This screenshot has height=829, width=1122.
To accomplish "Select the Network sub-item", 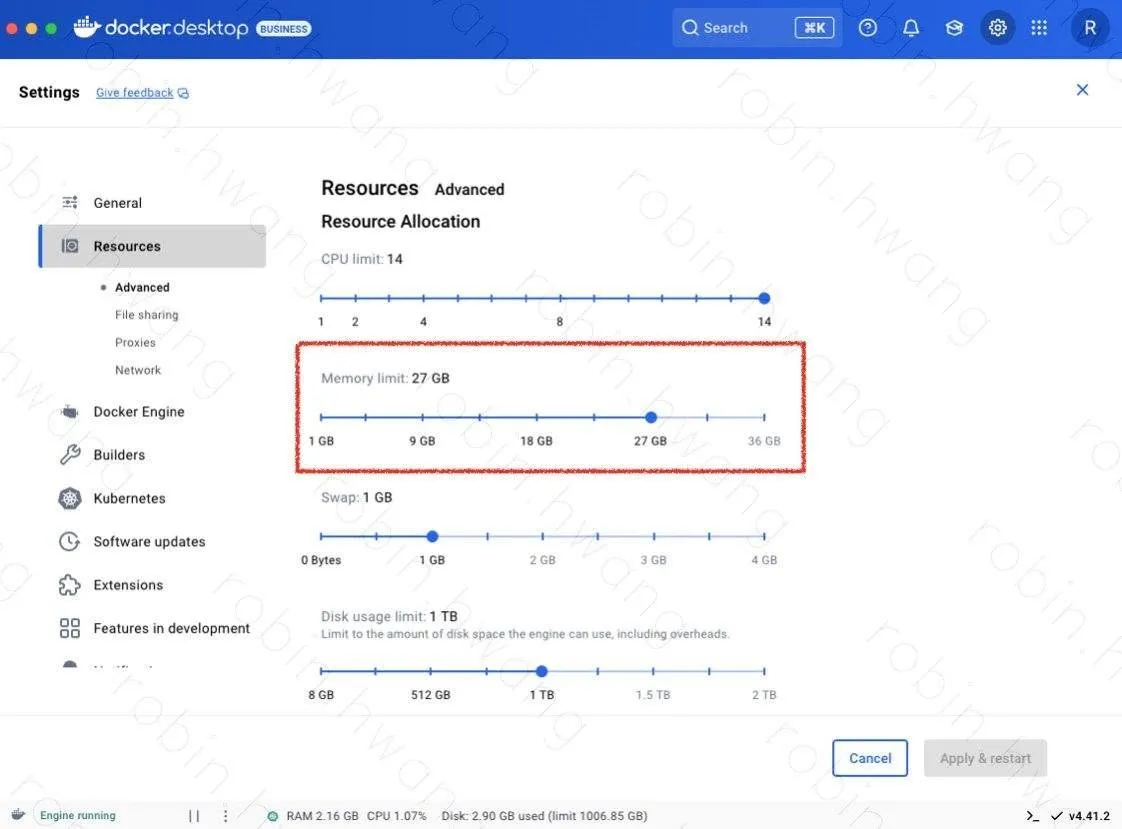I will click(x=138, y=370).
